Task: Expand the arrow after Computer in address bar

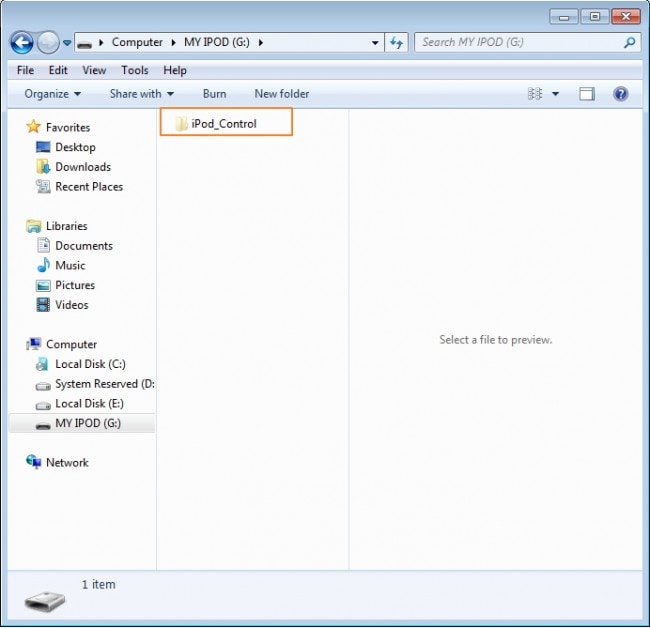Action: (x=174, y=43)
